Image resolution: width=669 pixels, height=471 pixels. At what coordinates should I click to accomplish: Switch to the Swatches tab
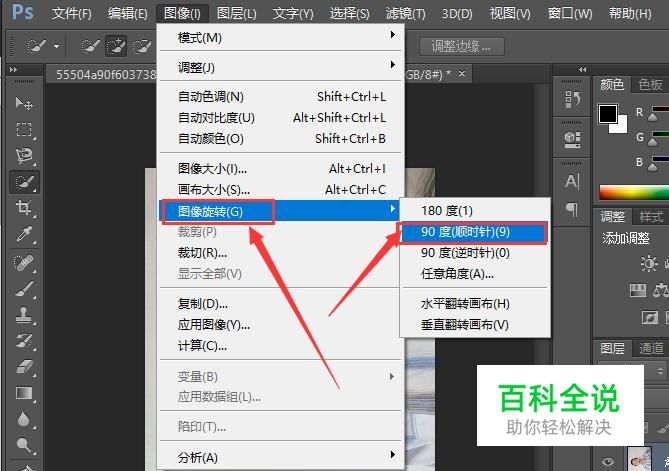(x=650, y=85)
